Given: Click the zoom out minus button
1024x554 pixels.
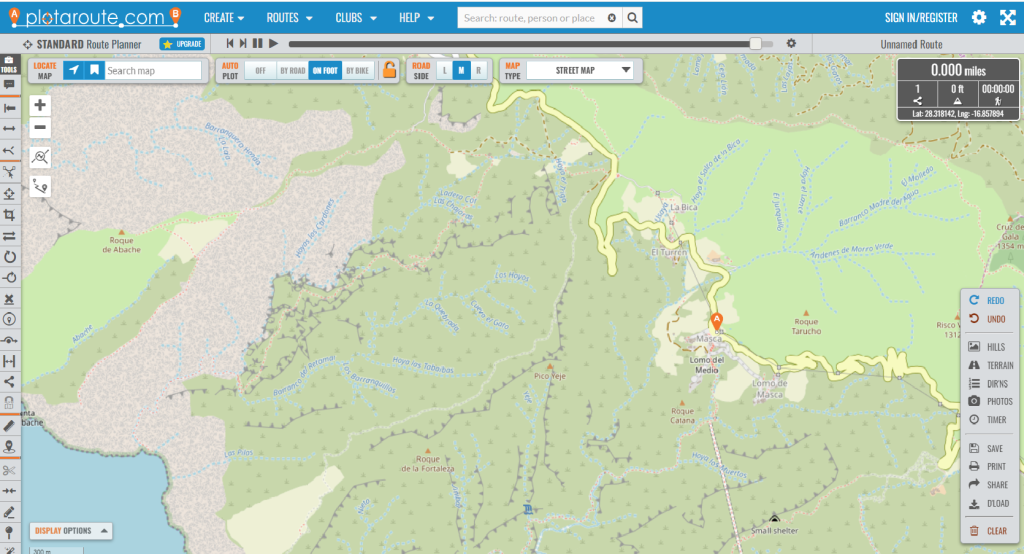Looking at the screenshot, I should [40, 127].
